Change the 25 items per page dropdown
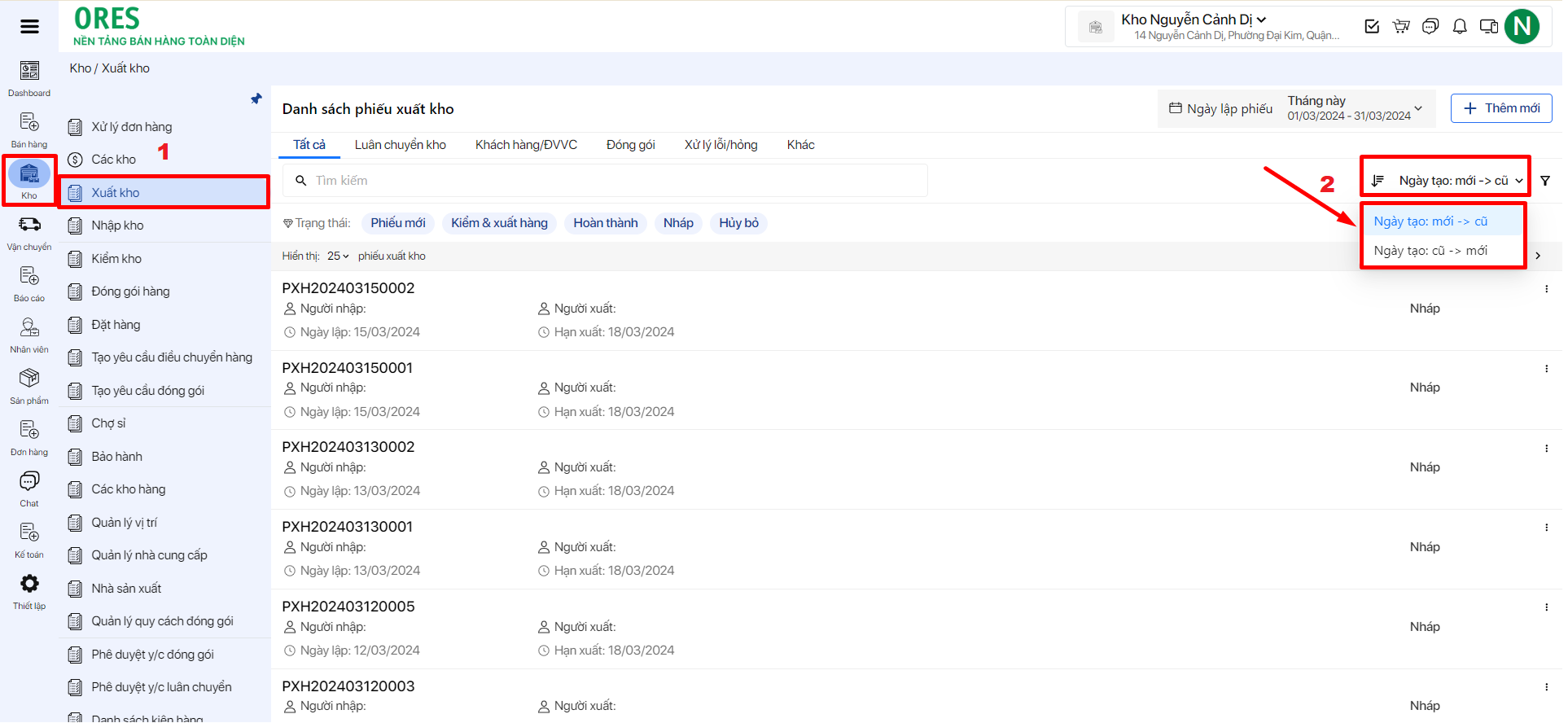The height and width of the screenshot is (723, 1568). (x=338, y=256)
